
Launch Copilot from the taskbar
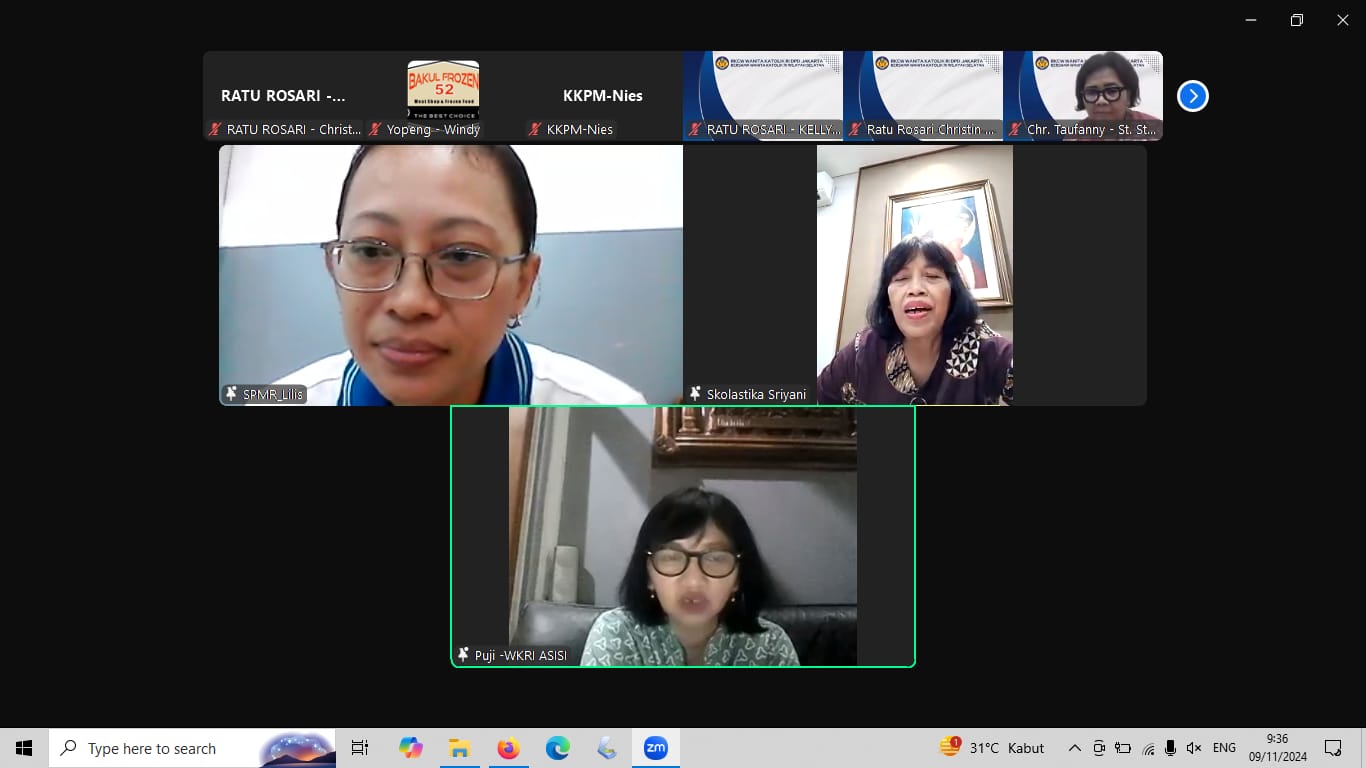pyautogui.click(x=411, y=748)
